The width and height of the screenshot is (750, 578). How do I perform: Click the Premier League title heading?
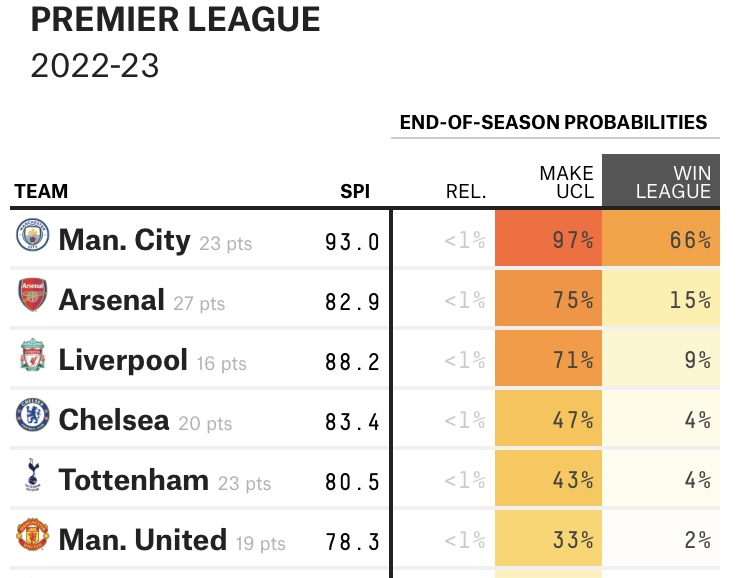tap(176, 19)
